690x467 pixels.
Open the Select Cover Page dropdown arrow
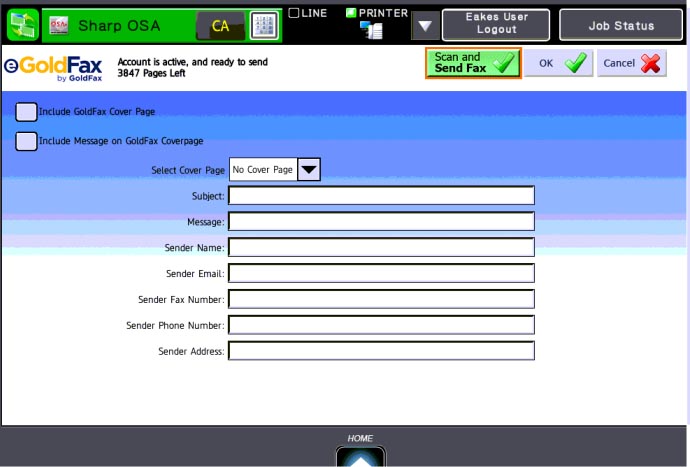(x=309, y=169)
